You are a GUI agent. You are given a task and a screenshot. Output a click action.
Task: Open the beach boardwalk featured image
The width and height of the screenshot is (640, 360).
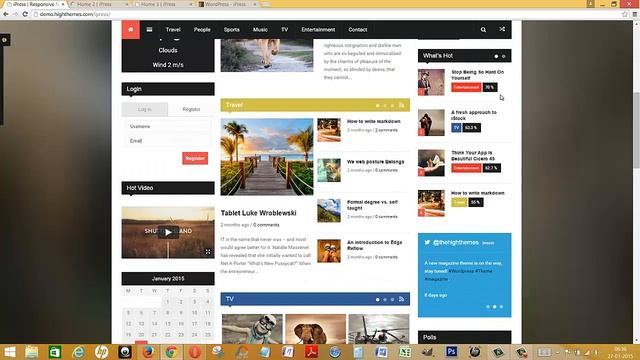[x=267, y=157]
